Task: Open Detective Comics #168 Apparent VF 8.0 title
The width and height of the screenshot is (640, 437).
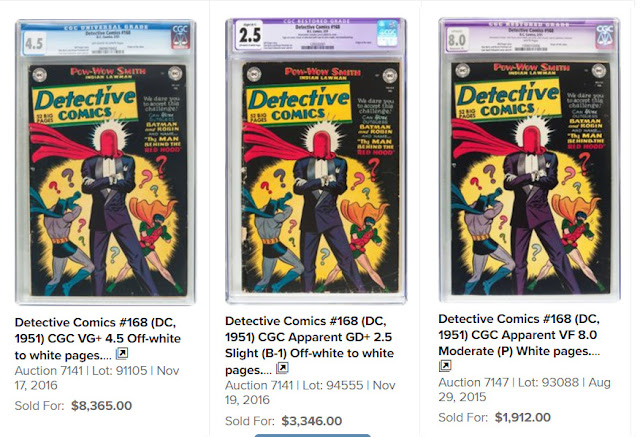Action: [x=519, y=335]
